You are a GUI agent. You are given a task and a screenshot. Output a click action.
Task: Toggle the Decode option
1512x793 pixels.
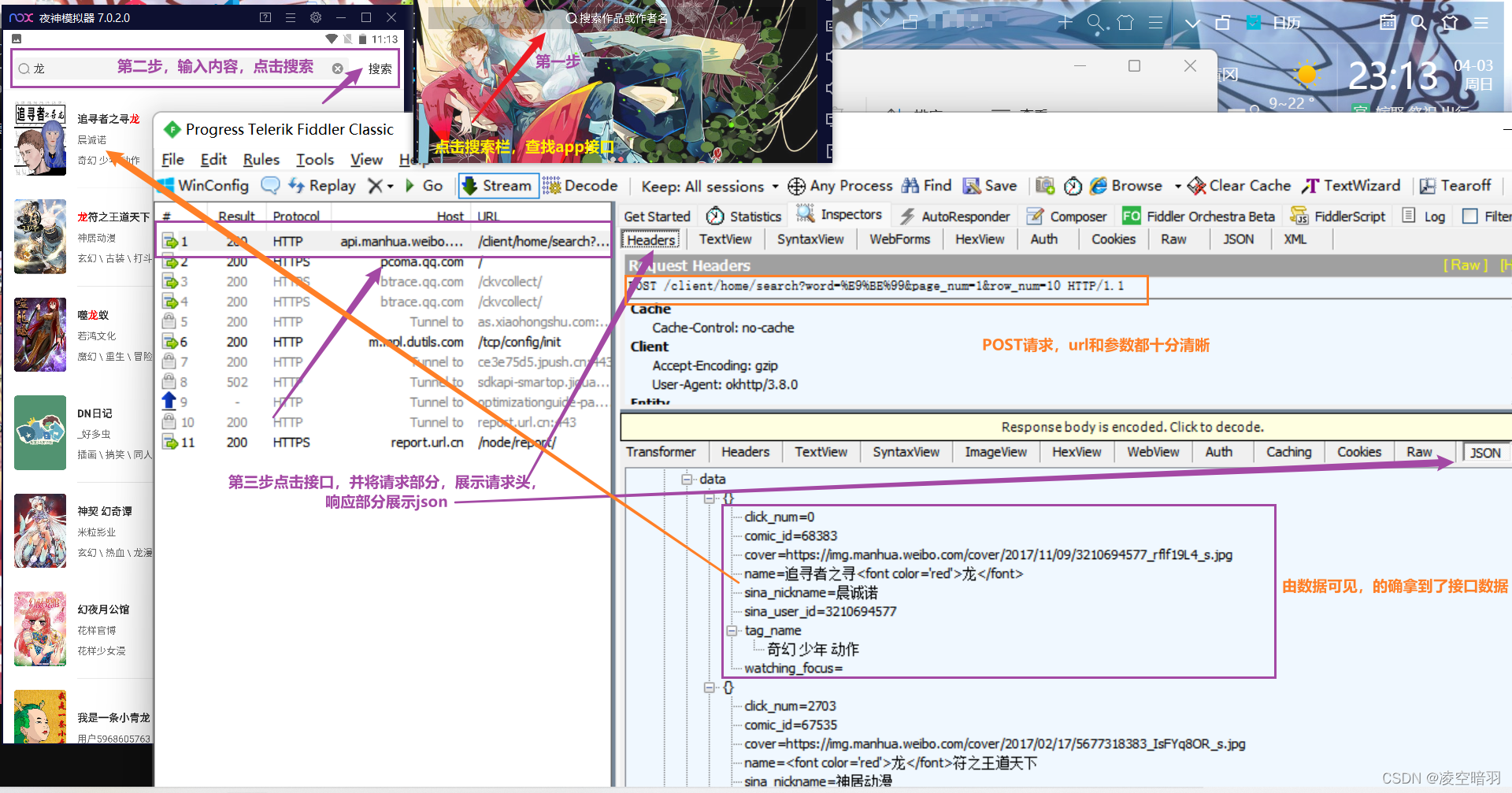pos(581,186)
